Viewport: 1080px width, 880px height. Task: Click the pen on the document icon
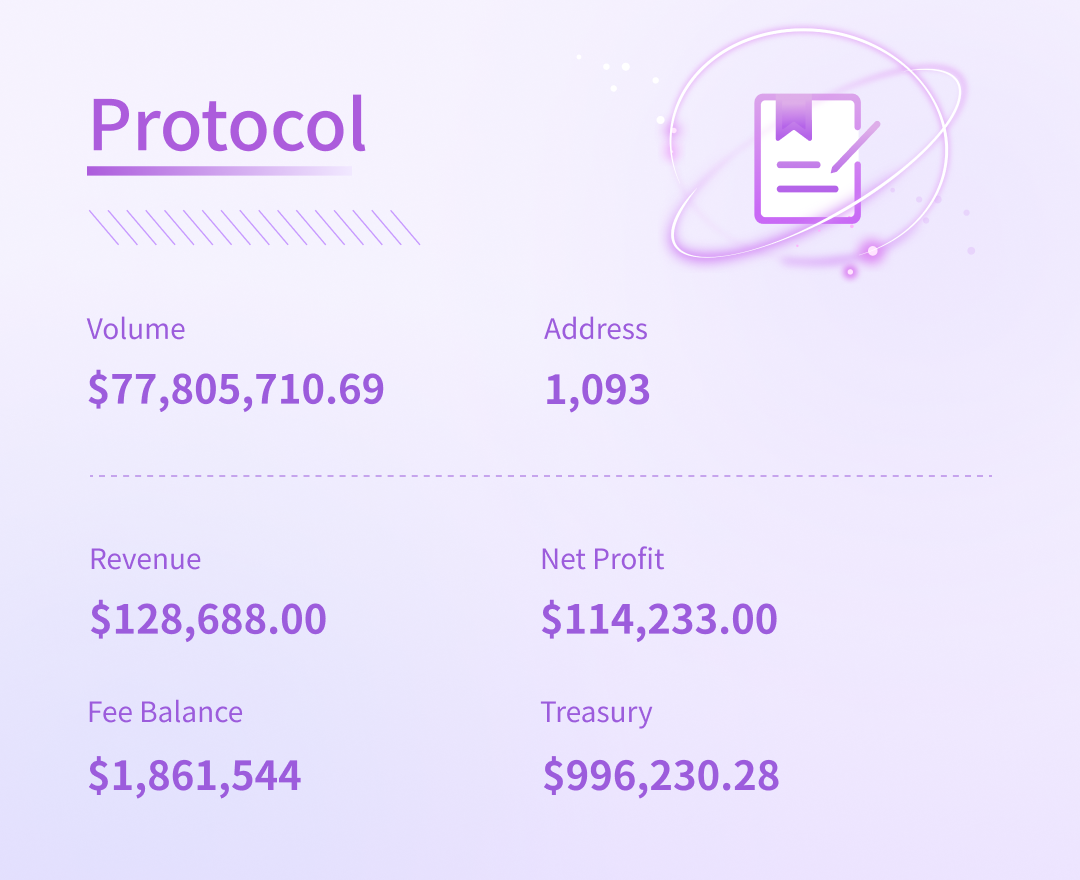click(855, 147)
